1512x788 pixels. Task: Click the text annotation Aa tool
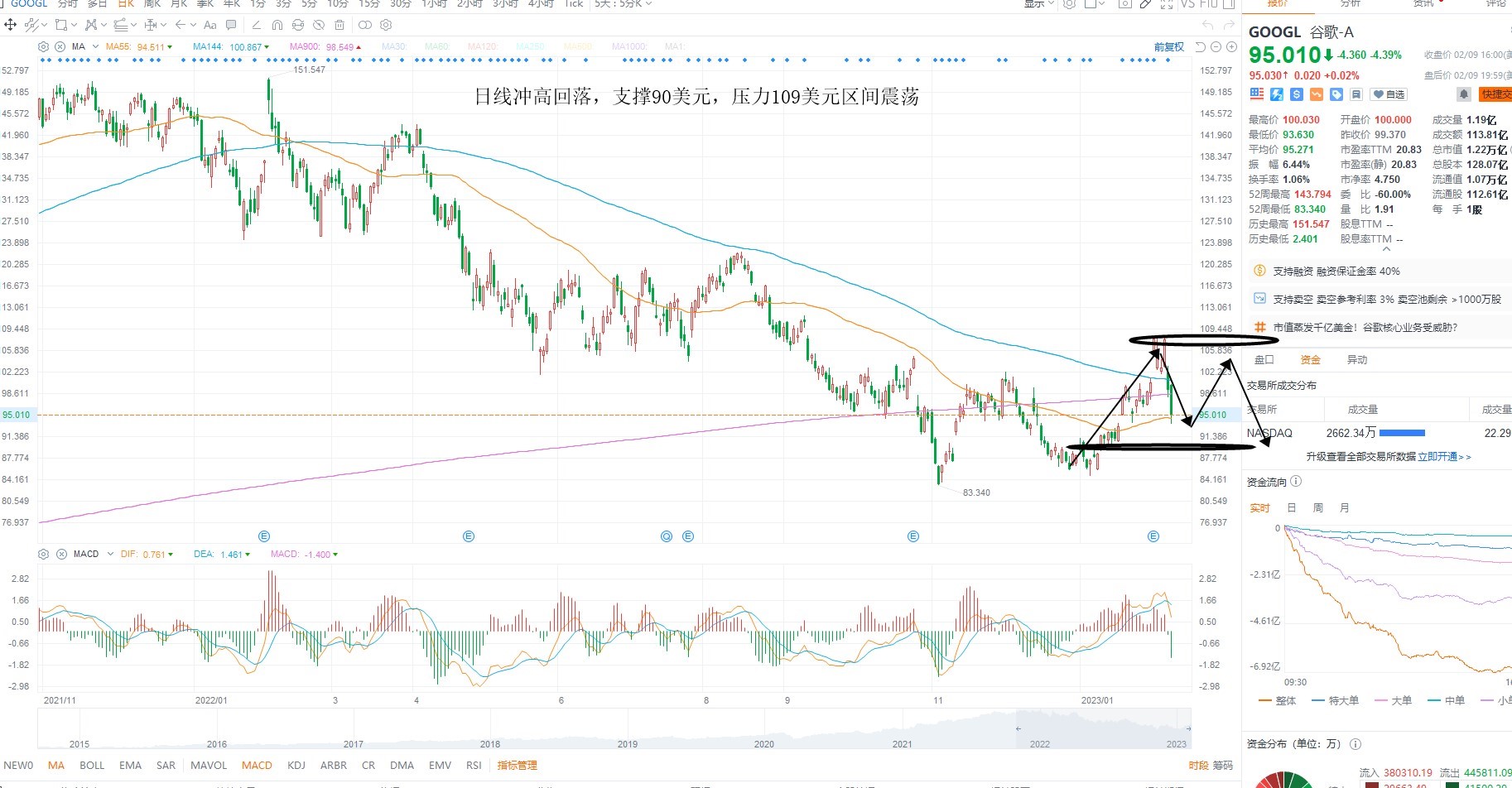point(209,25)
